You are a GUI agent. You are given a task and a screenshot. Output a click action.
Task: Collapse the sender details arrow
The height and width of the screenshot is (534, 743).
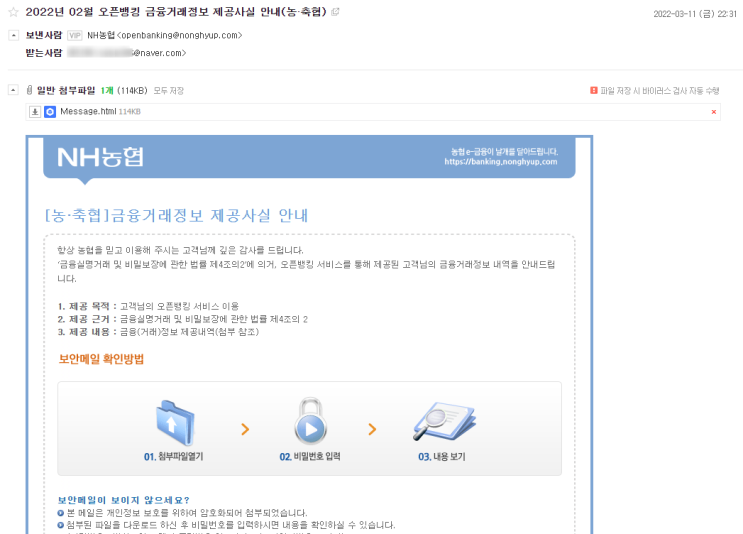tap(14, 36)
